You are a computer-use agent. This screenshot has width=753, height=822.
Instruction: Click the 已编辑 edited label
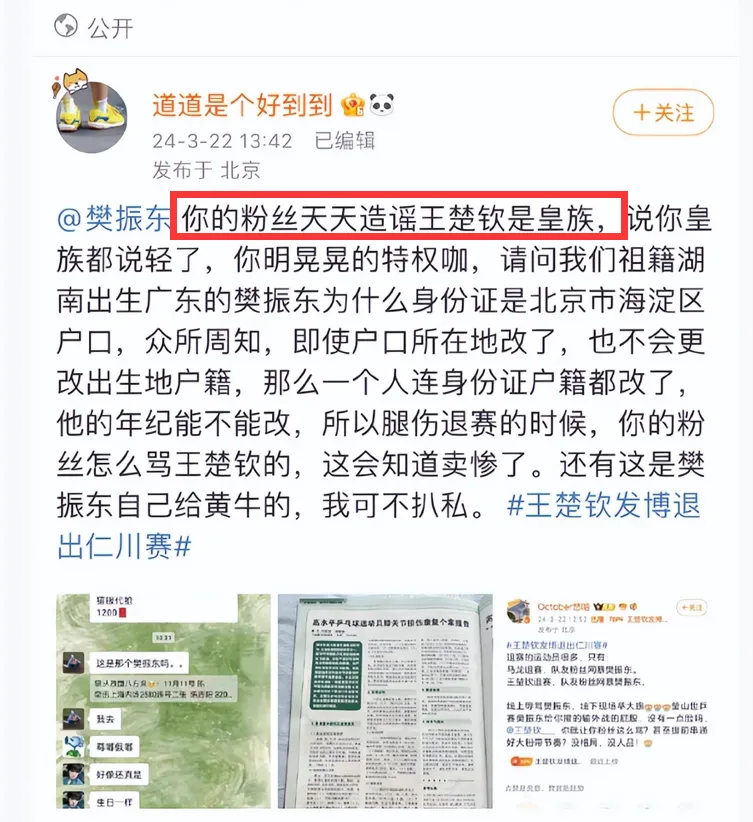(x=345, y=141)
